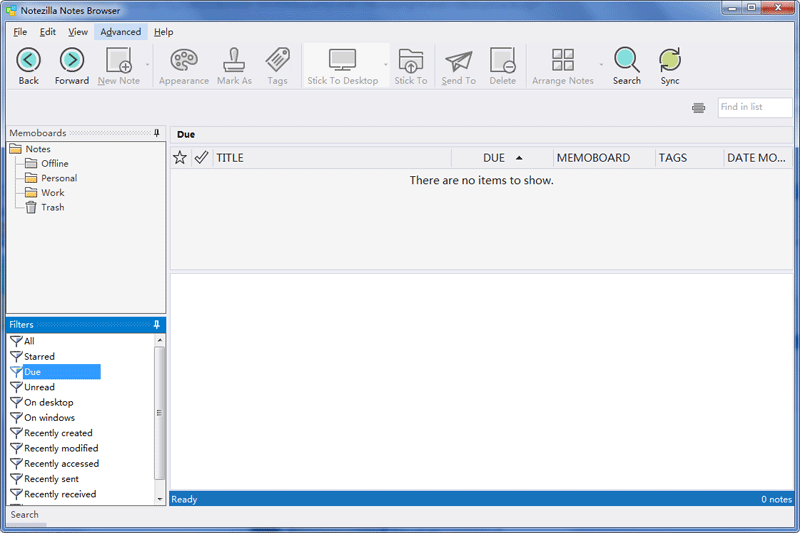Open the Tags tool
800x533 pixels.
(278, 60)
